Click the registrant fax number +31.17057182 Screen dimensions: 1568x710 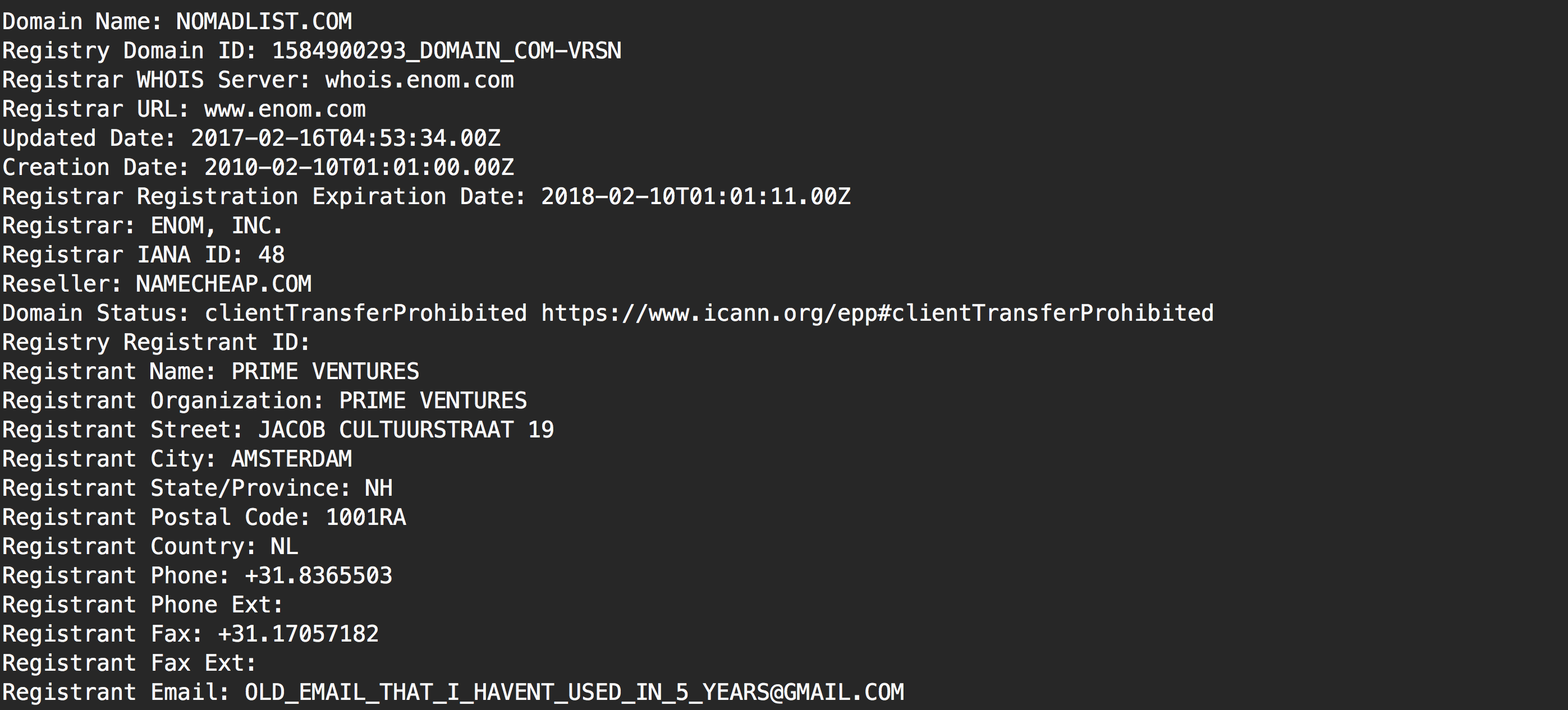tap(298, 634)
